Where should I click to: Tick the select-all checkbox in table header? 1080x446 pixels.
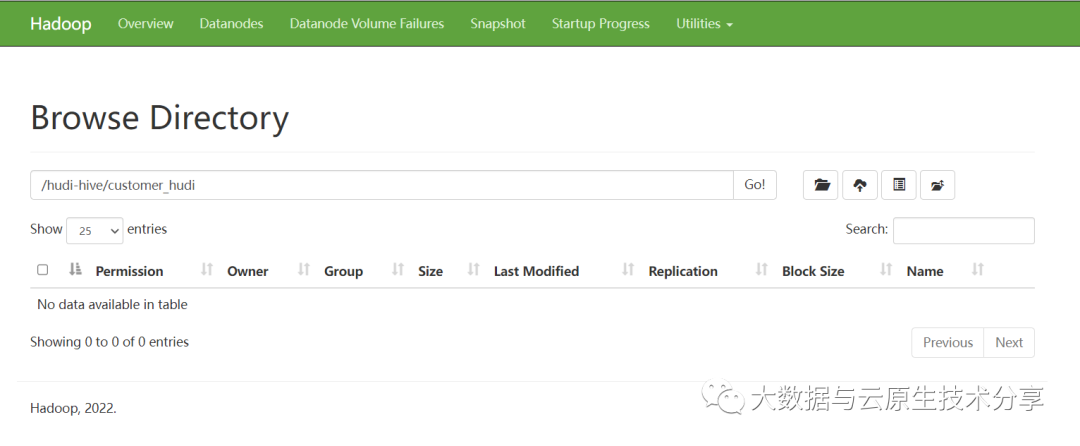tap(42, 270)
